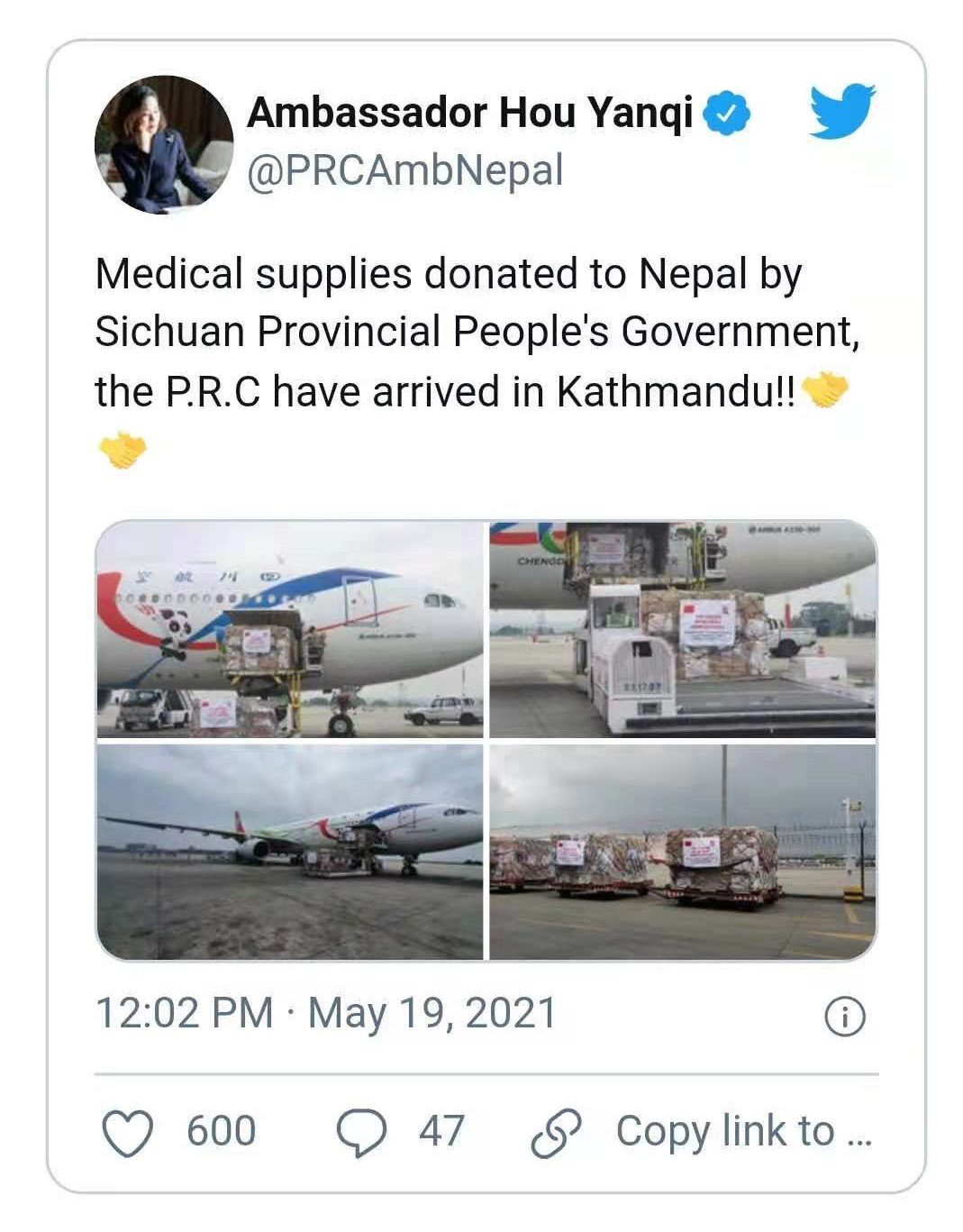Open the photo of the cargo loader

coord(682,629)
